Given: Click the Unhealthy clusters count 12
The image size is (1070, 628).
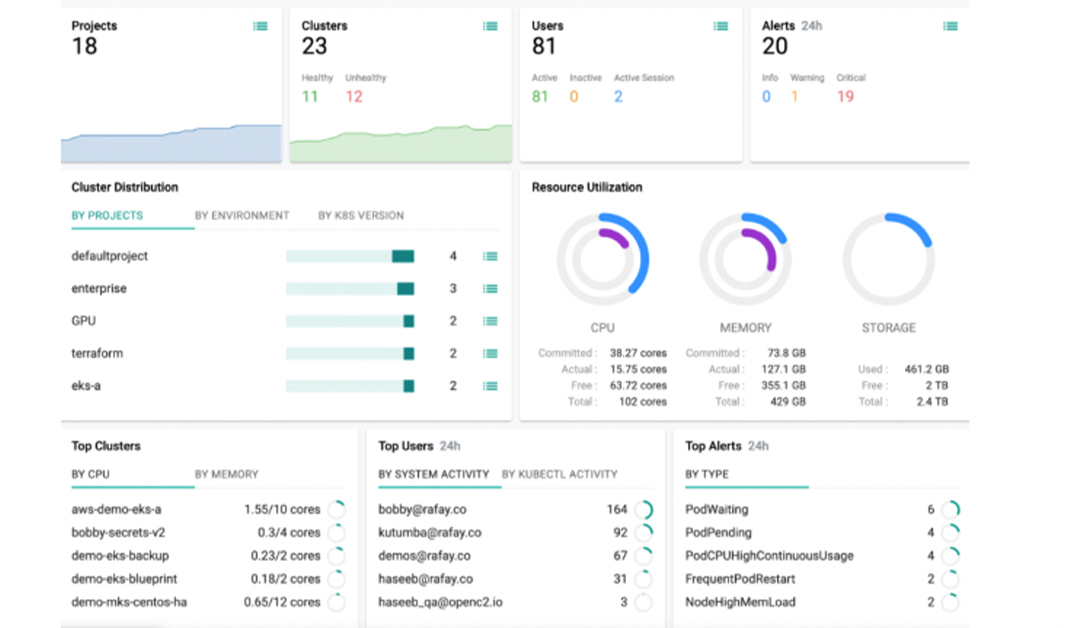Looking at the screenshot, I should 354,97.
